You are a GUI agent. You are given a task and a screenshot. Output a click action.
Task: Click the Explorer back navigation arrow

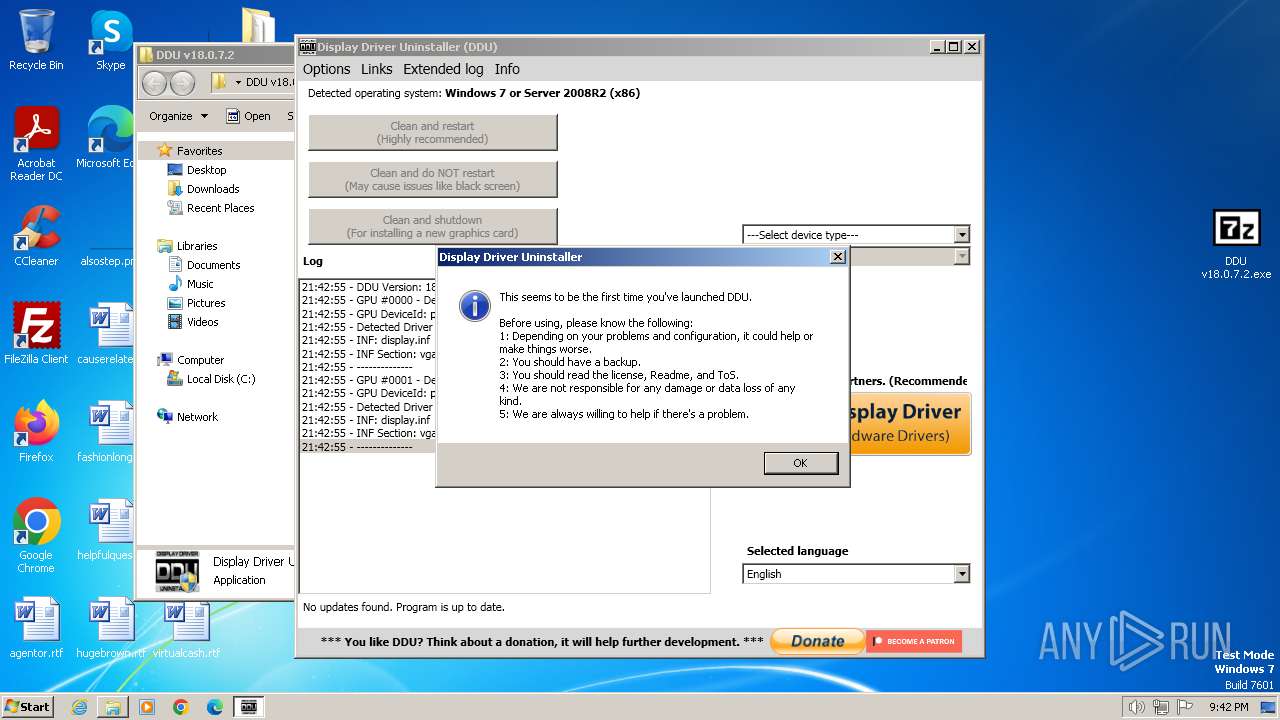pos(155,83)
